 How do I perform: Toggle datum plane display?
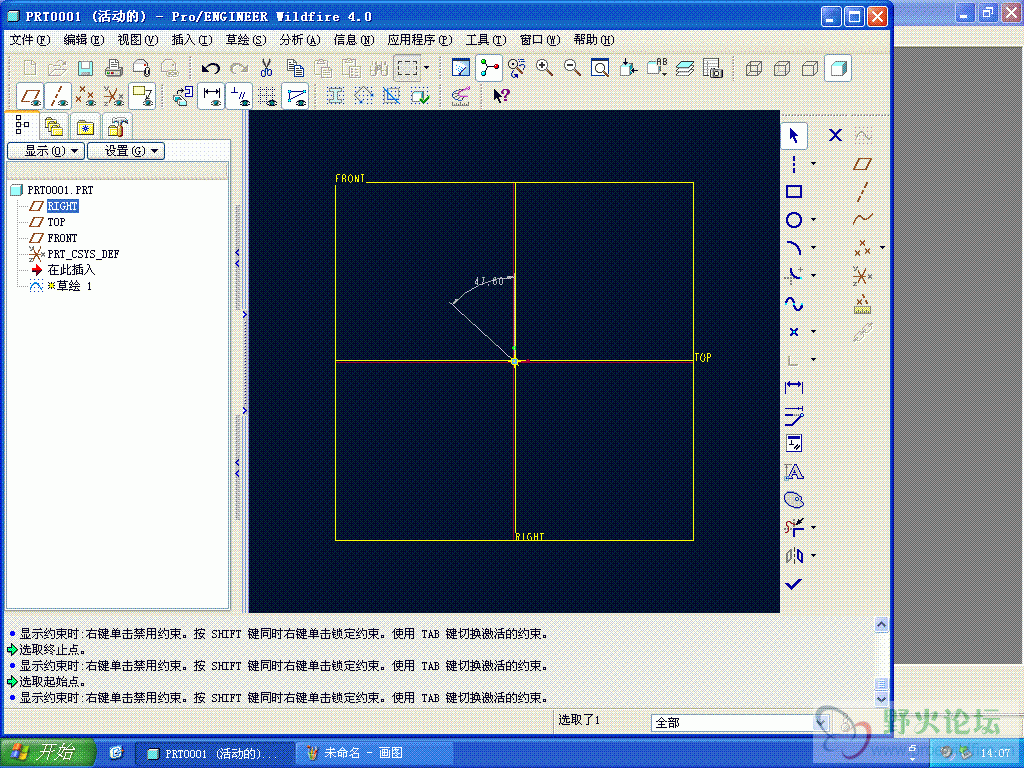click(30, 96)
